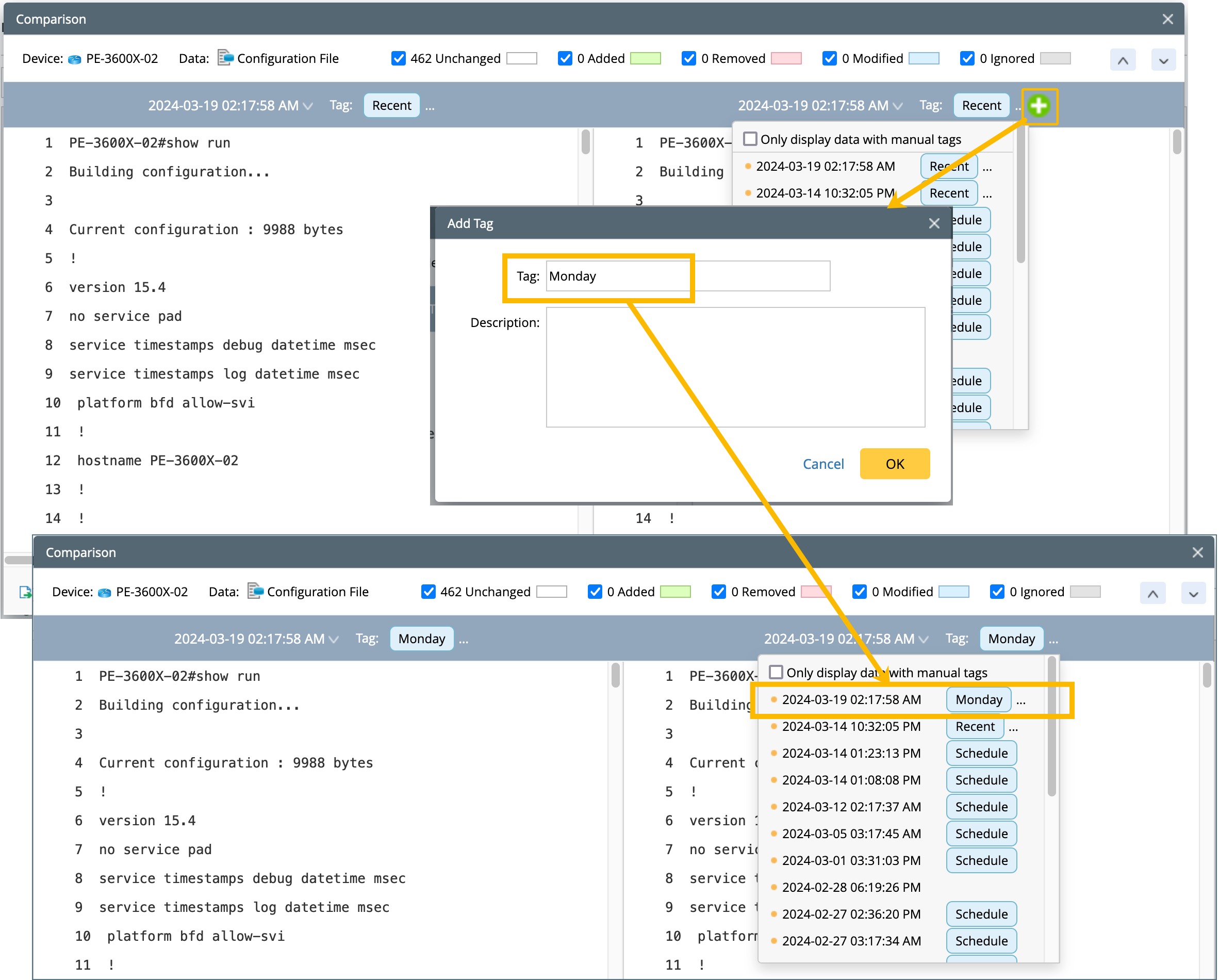Click Cancel in the Add Tag dialog
Viewport: 1219px width, 980px height.
[x=822, y=464]
